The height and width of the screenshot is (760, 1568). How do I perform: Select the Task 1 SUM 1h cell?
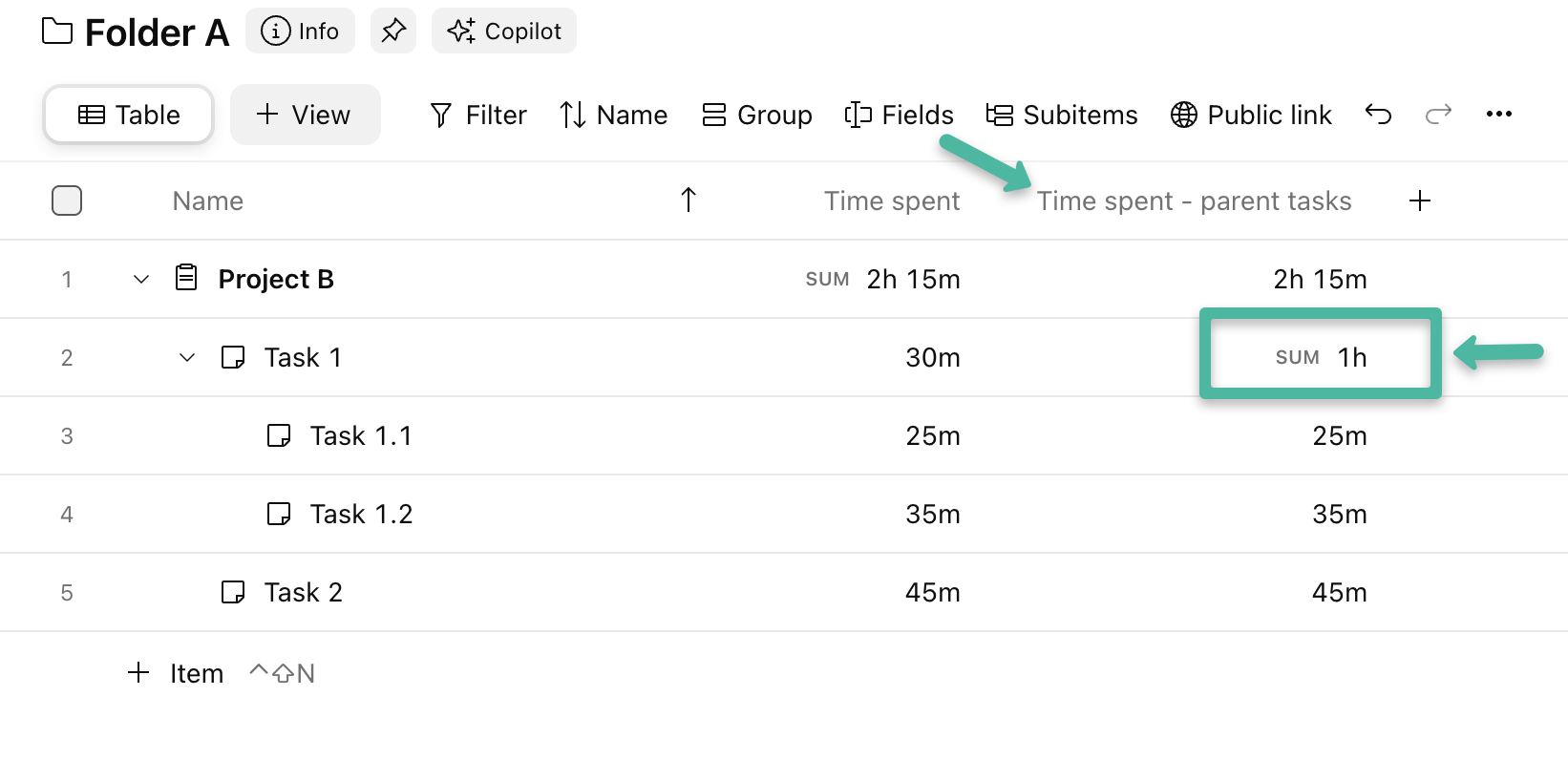(1321, 357)
